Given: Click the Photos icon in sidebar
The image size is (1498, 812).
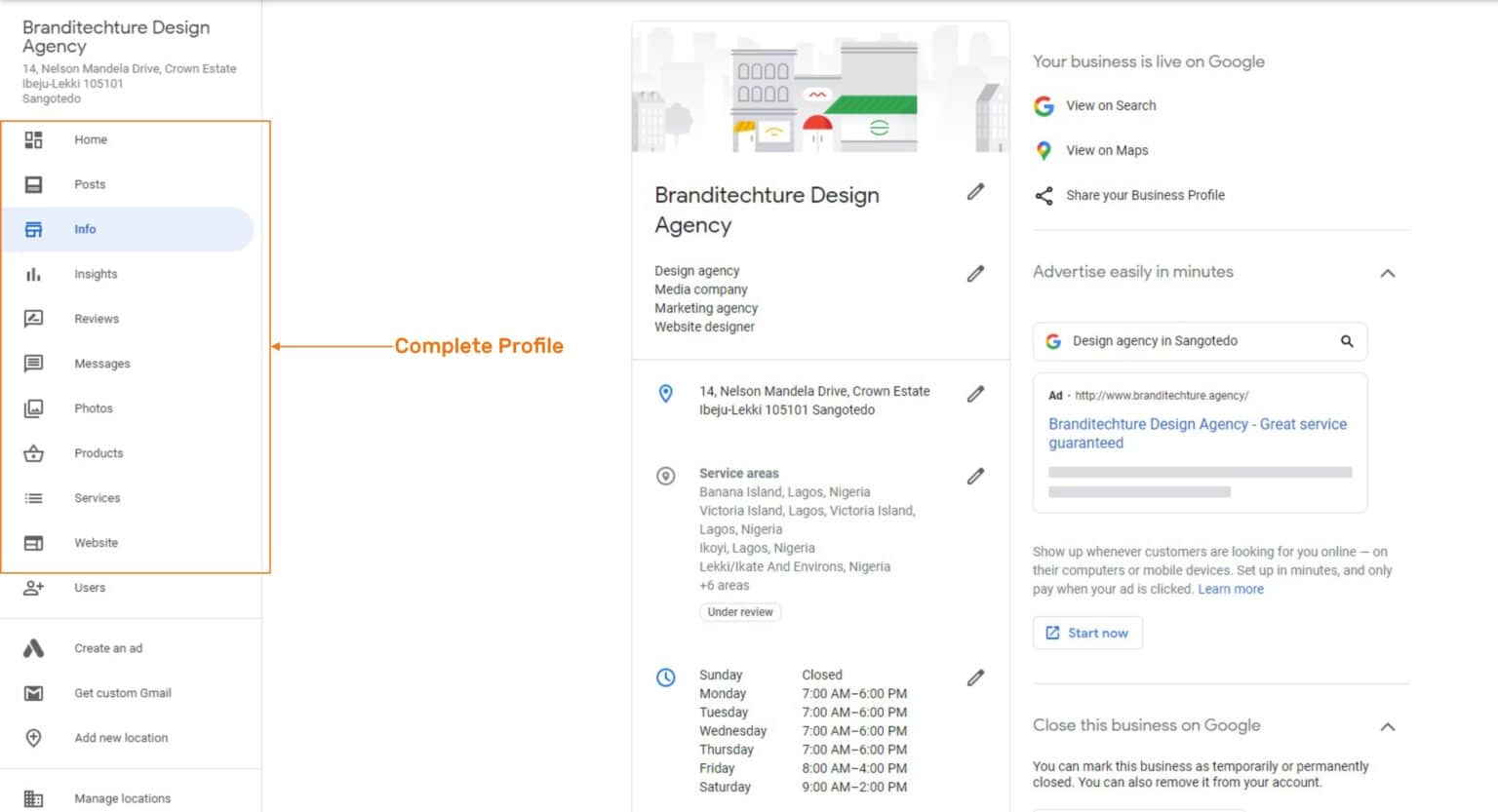Looking at the screenshot, I should pyautogui.click(x=33, y=408).
